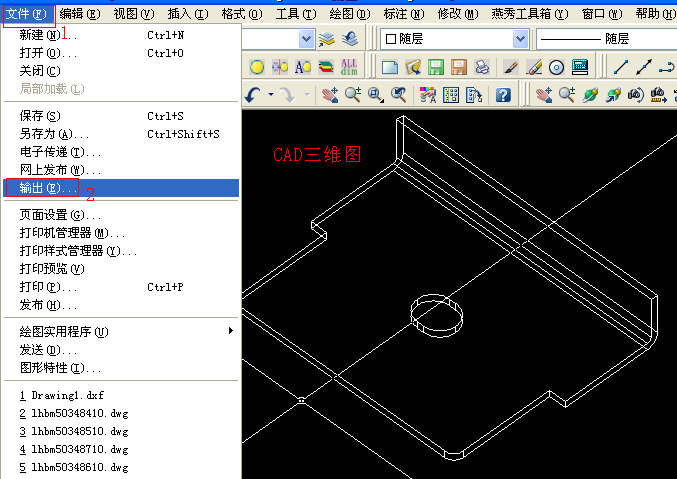The width and height of the screenshot is (677, 479).
Task: Open the 工具 menu
Action: pos(296,14)
